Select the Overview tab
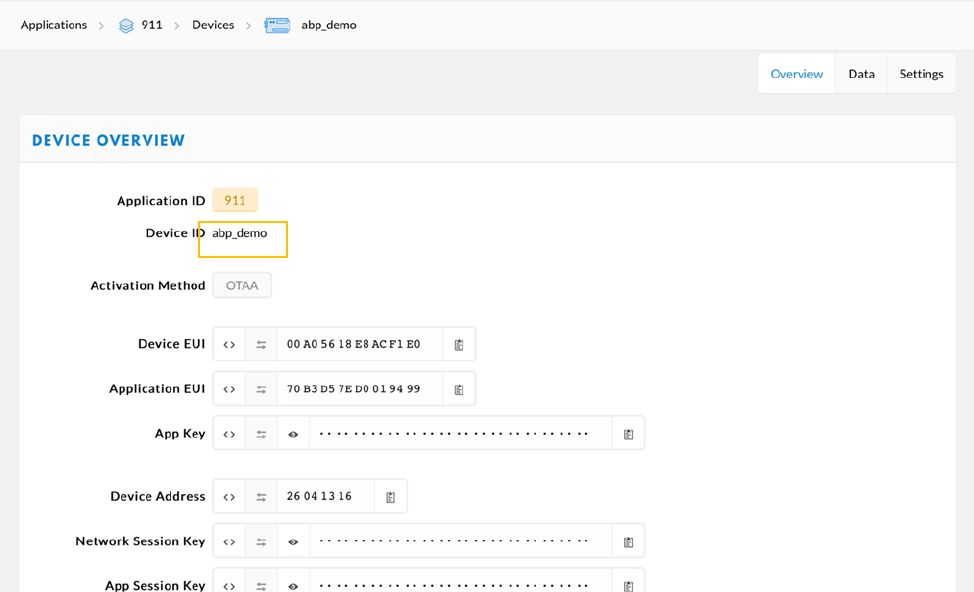Screen dimensions: 974x592 (796, 74)
